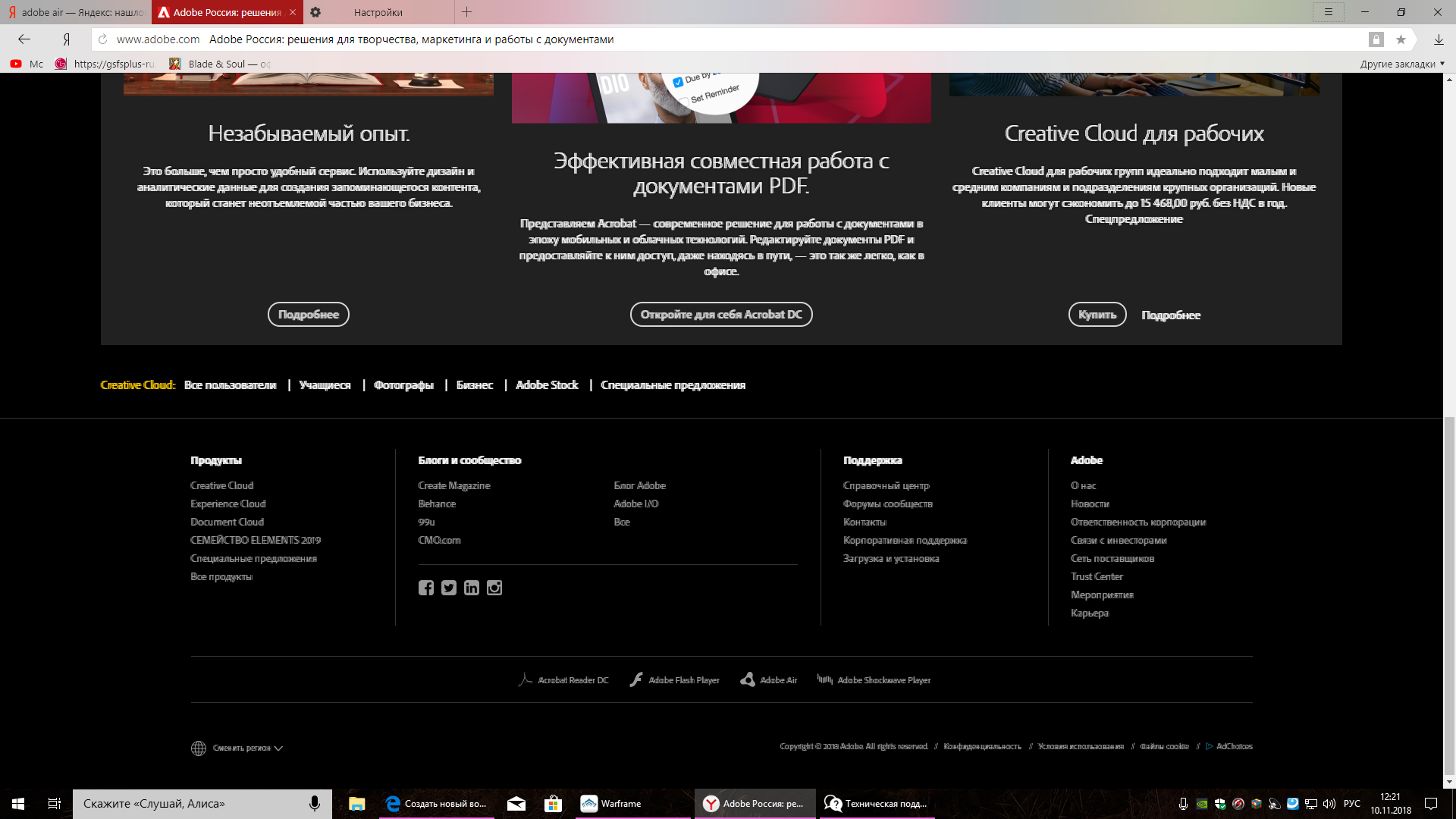Screen dimensions: 1456x819
Task: Open Справочный центр support link
Action: pos(886,485)
